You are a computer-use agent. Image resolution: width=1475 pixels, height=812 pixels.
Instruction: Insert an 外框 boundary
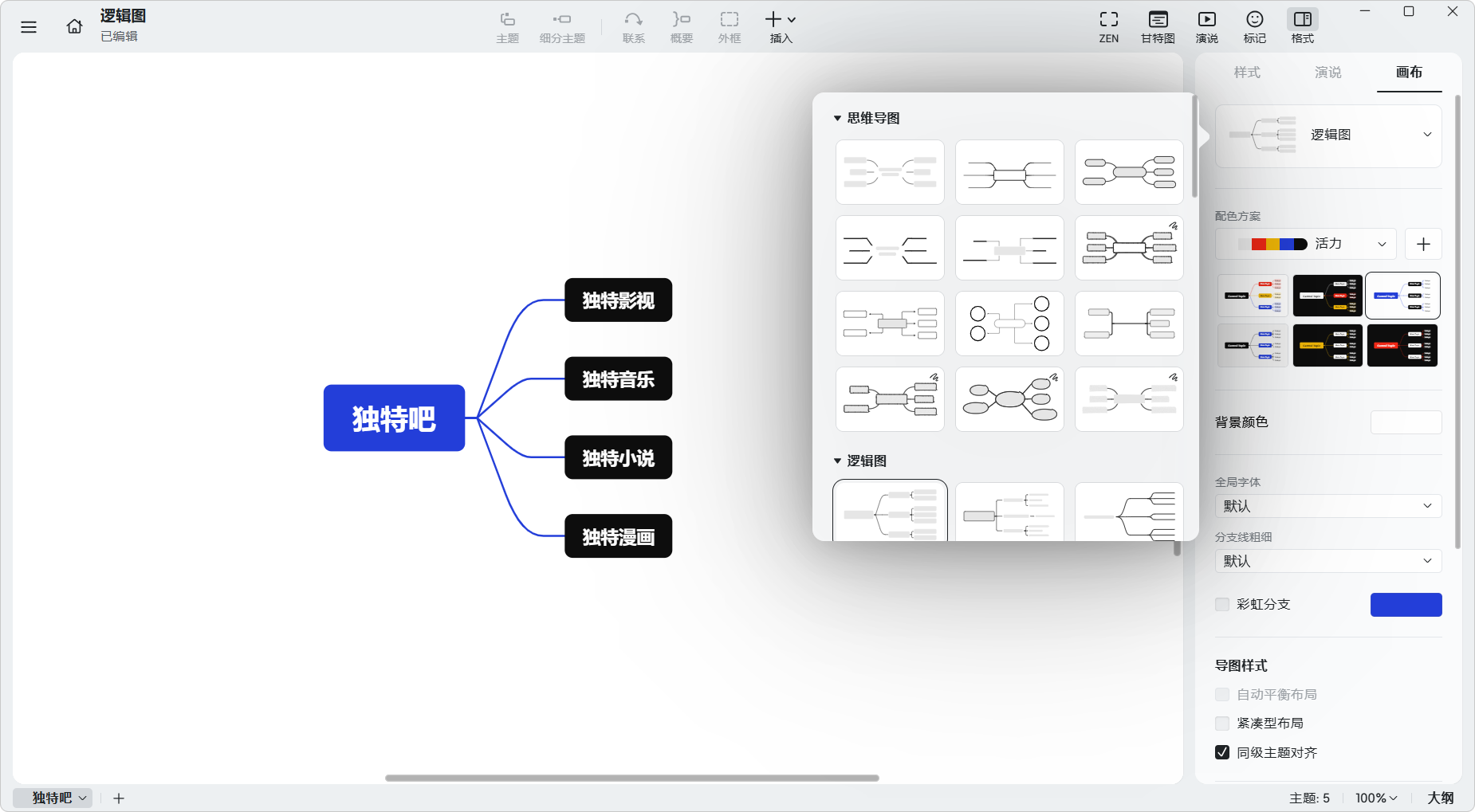pos(729,26)
